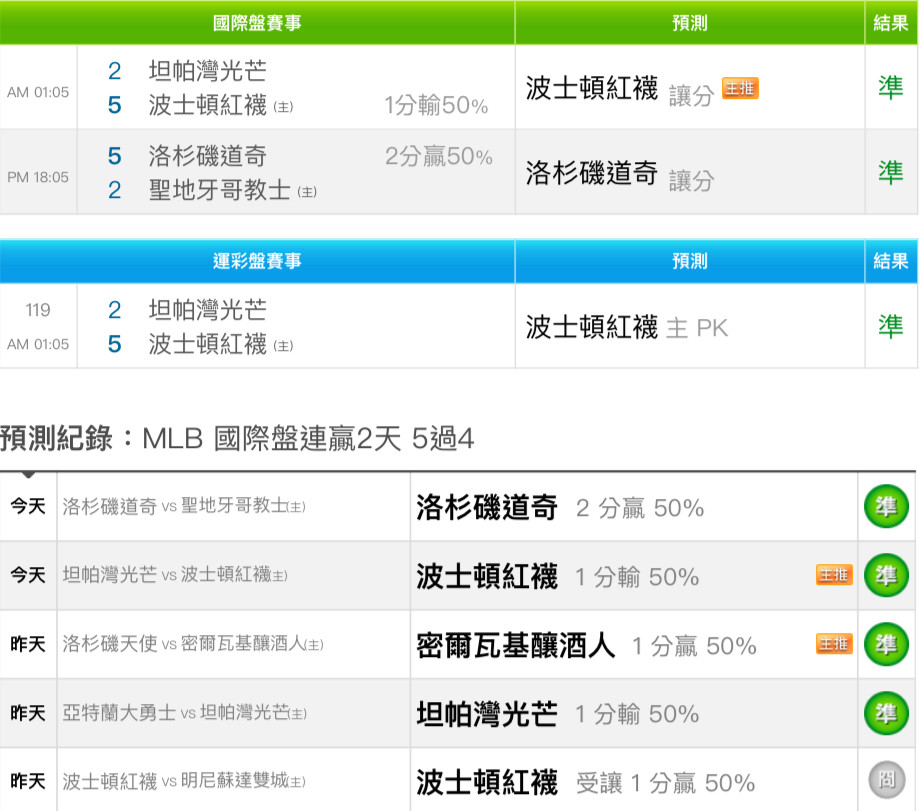Image resolution: width=923 pixels, height=811 pixels.
Task: Click the 預測 header in the green 國際盤 table
Action: (690, 23)
